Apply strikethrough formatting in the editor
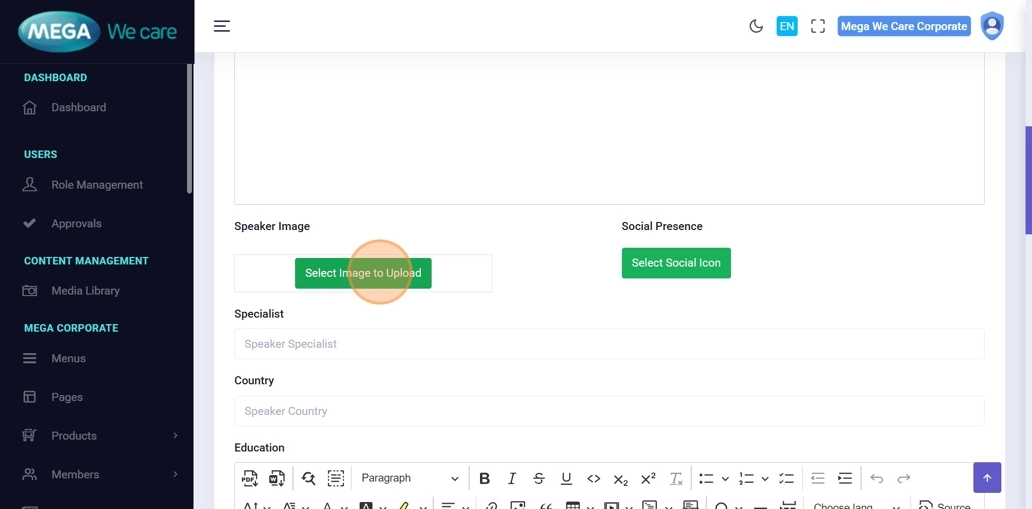 [539, 479]
